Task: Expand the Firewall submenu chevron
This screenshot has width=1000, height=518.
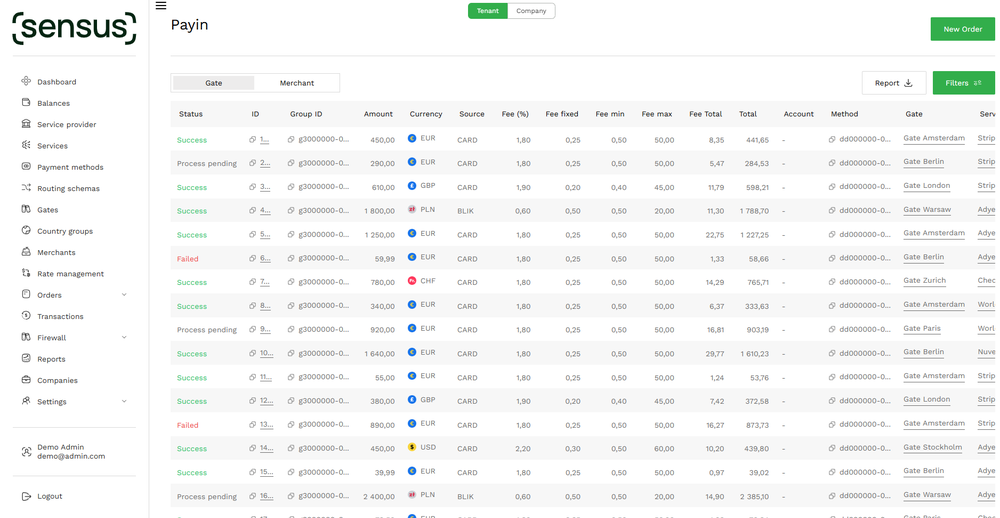Action: pos(124,337)
